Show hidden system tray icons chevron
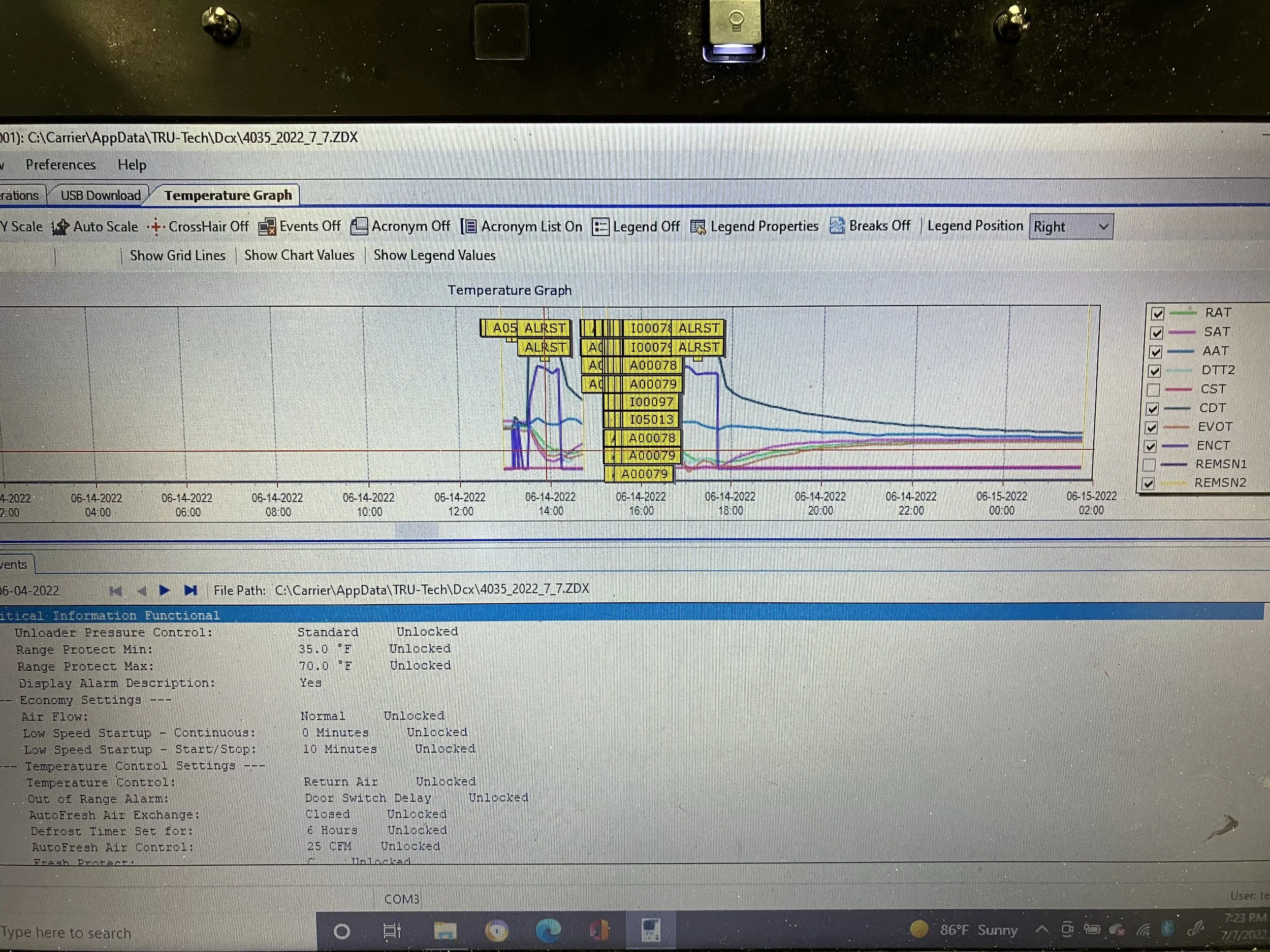The image size is (1270, 952). tap(1041, 930)
